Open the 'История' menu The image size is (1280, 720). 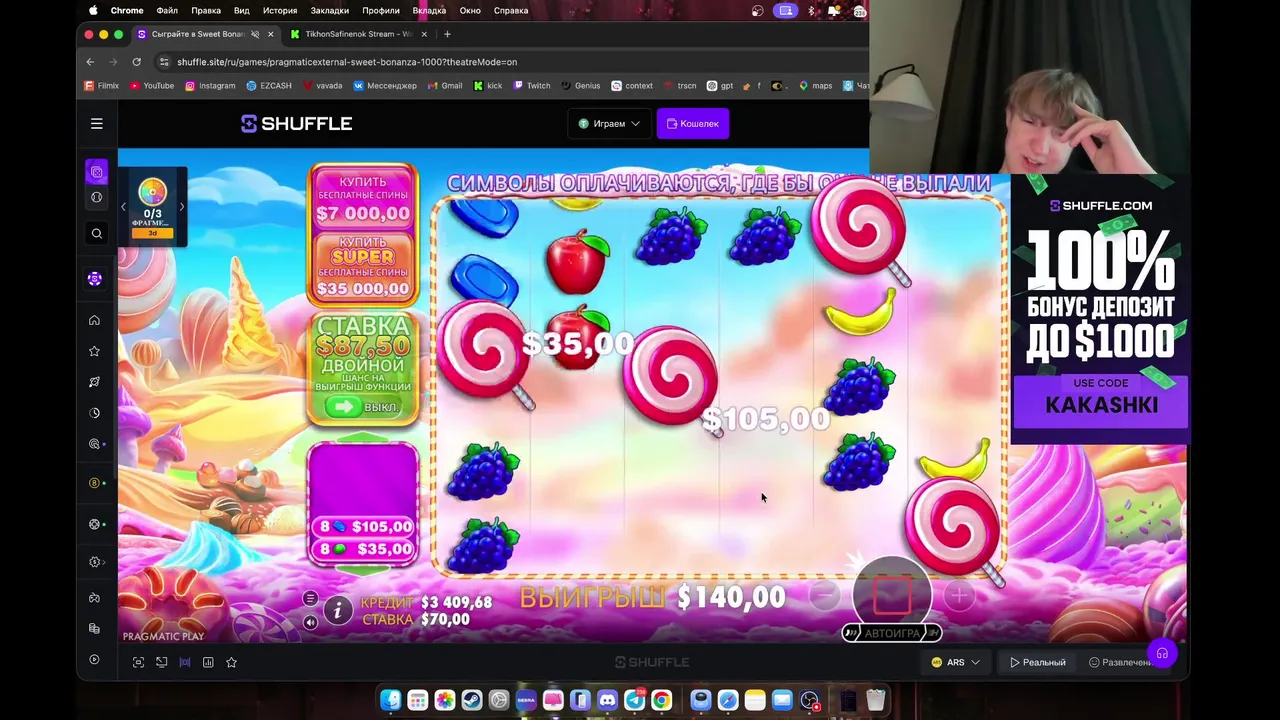coord(280,10)
